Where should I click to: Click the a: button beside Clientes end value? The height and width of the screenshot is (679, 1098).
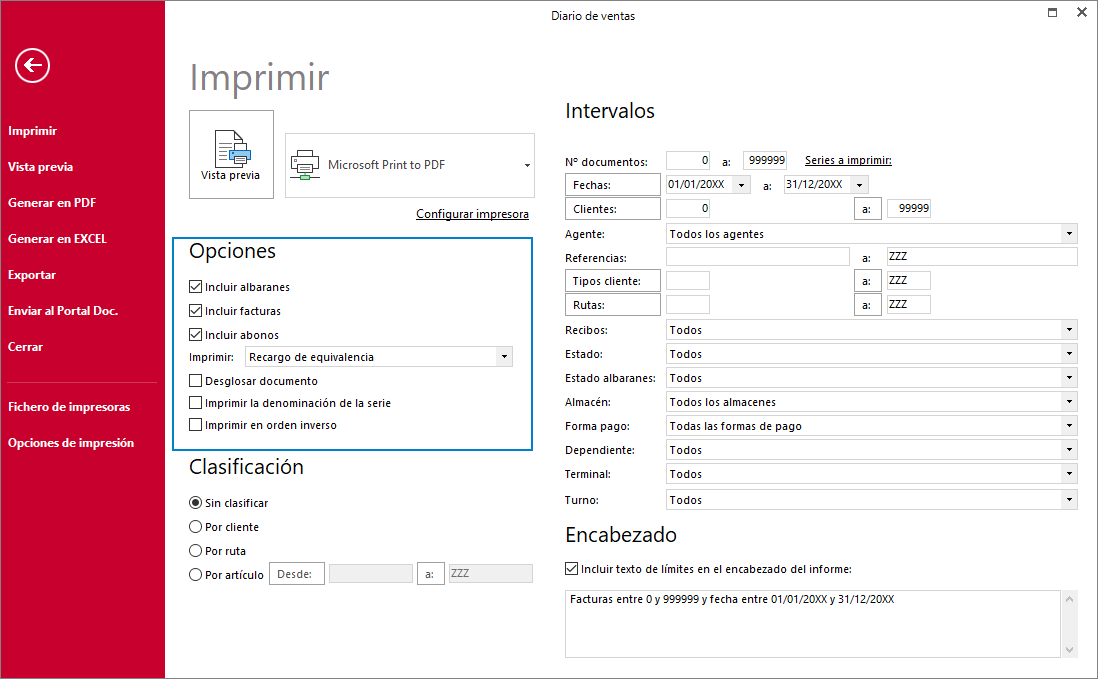(x=868, y=209)
